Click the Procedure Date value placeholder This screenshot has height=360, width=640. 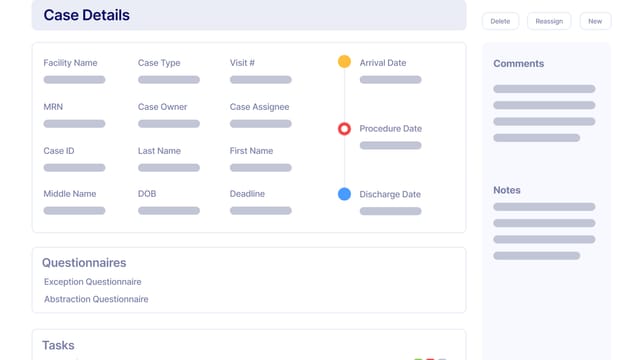click(x=390, y=145)
